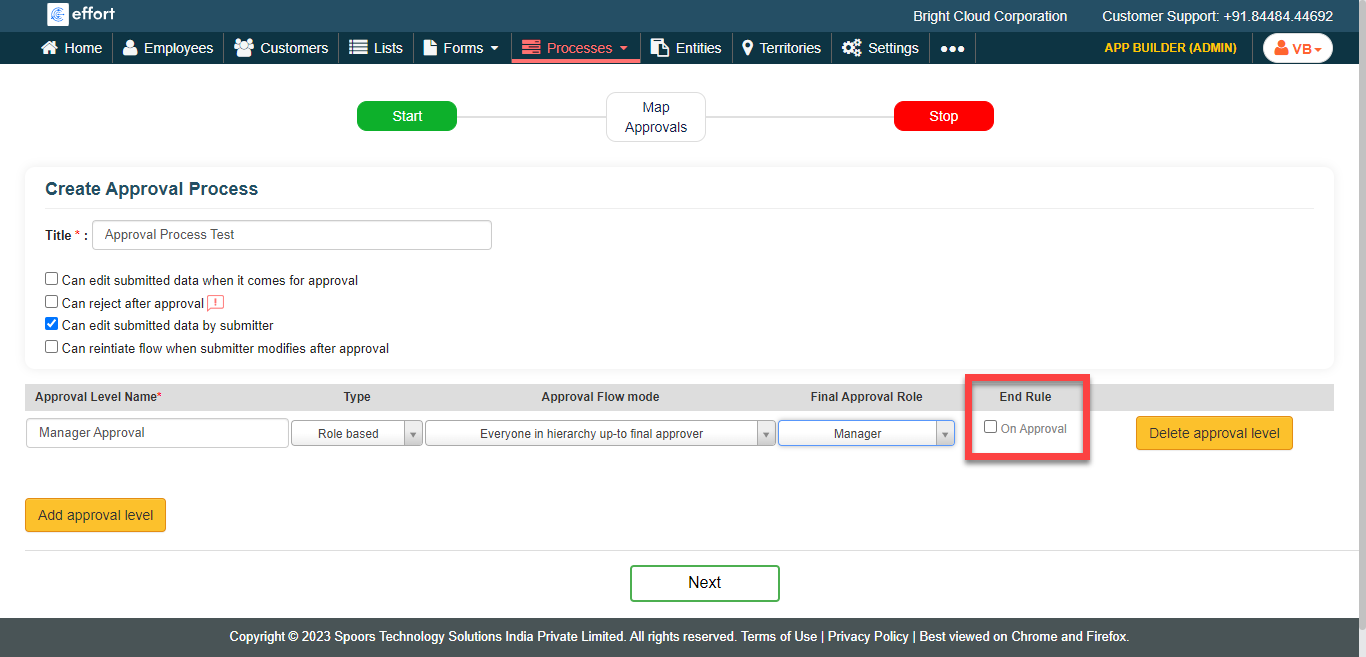This screenshot has width=1366, height=657.
Task: Enable Can edit submitted data for approval
Action: click(x=52, y=279)
